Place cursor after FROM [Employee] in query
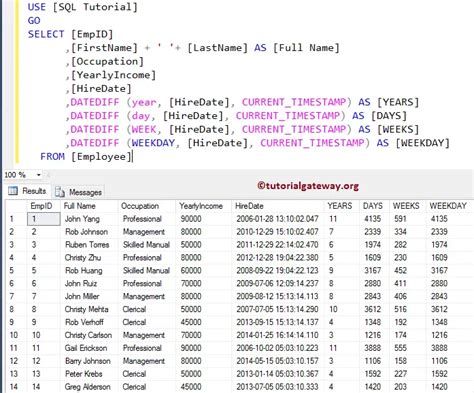This screenshot has width=474, height=393. tap(133, 157)
